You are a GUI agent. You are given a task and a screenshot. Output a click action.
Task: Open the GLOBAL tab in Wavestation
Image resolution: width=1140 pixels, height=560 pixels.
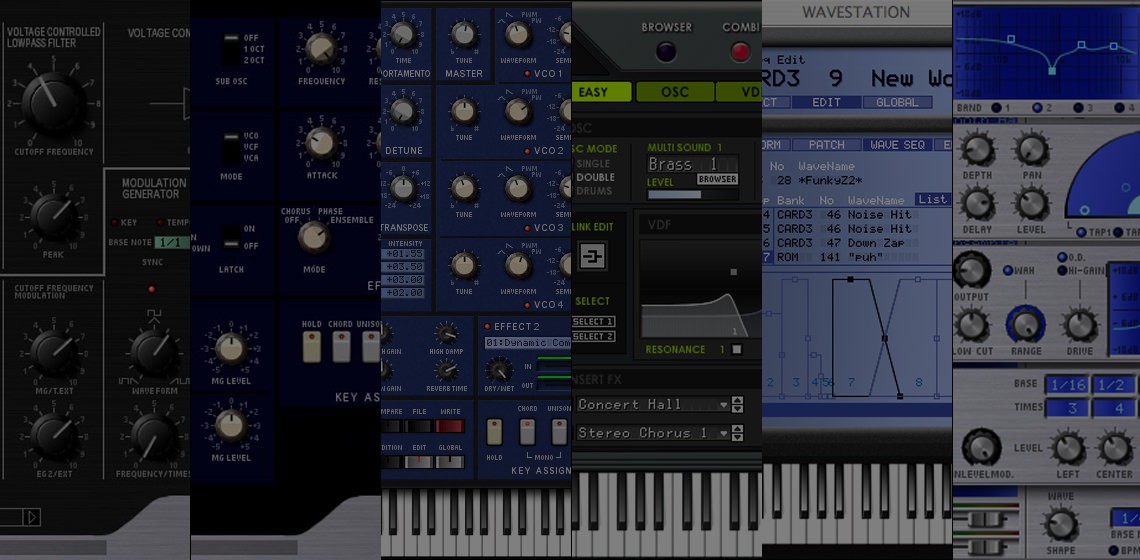tap(897, 103)
